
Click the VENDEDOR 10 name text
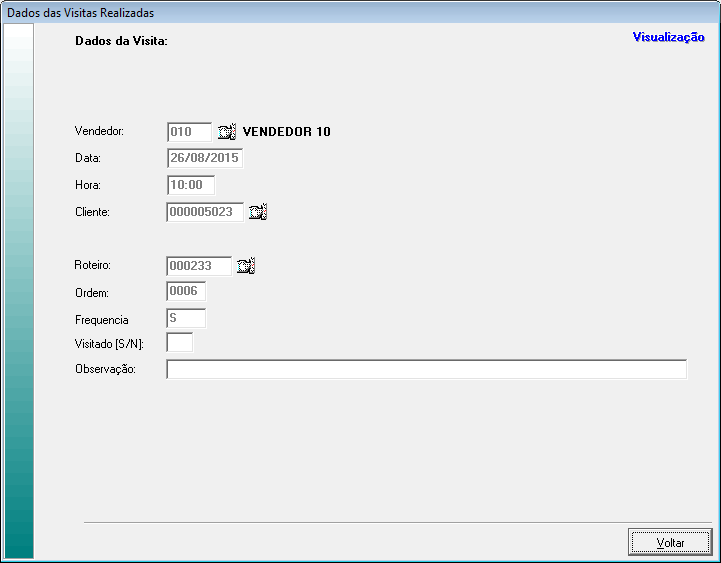pyautogui.click(x=286, y=132)
